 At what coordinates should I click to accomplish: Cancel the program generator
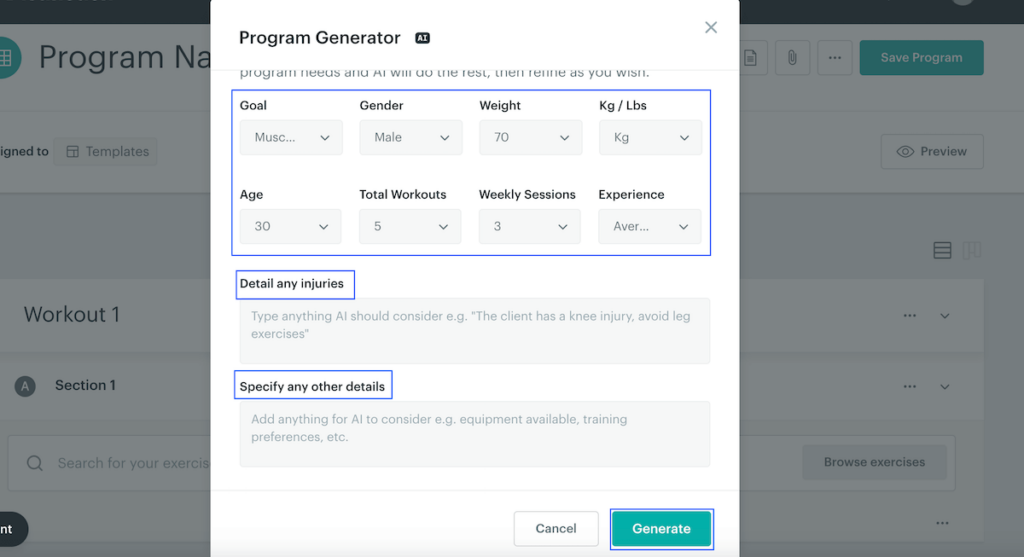(x=556, y=529)
